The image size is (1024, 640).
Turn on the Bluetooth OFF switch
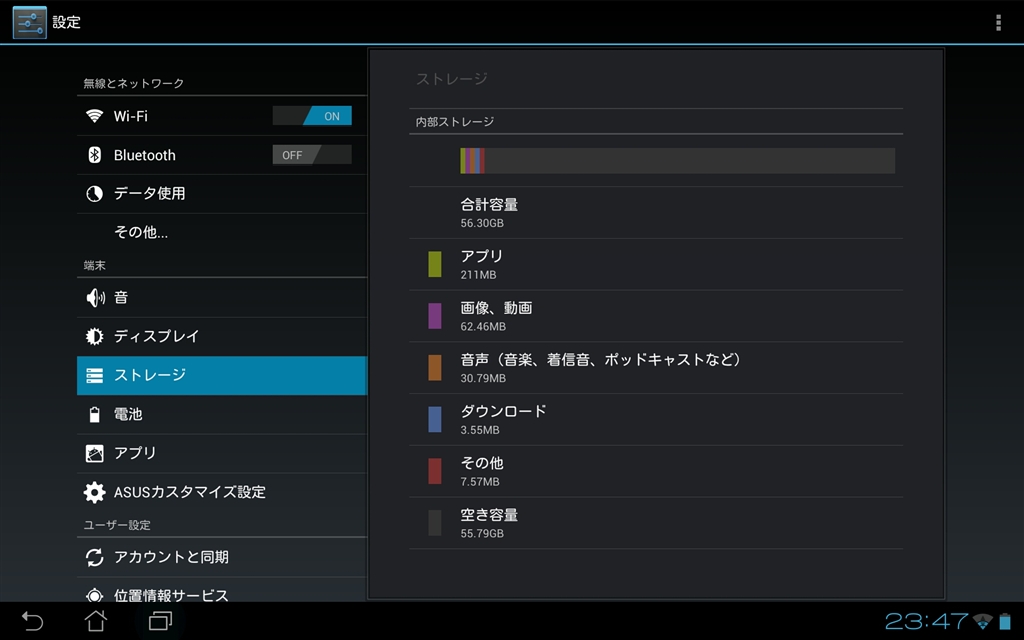coord(312,155)
